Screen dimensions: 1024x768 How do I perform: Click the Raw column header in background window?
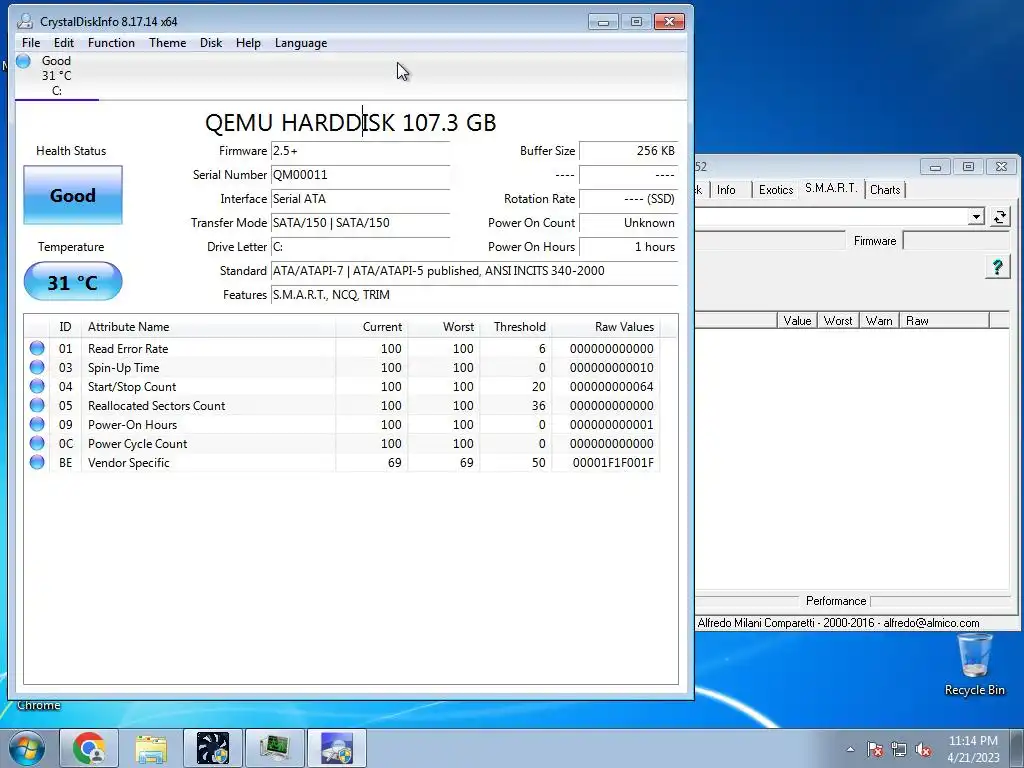click(944, 321)
